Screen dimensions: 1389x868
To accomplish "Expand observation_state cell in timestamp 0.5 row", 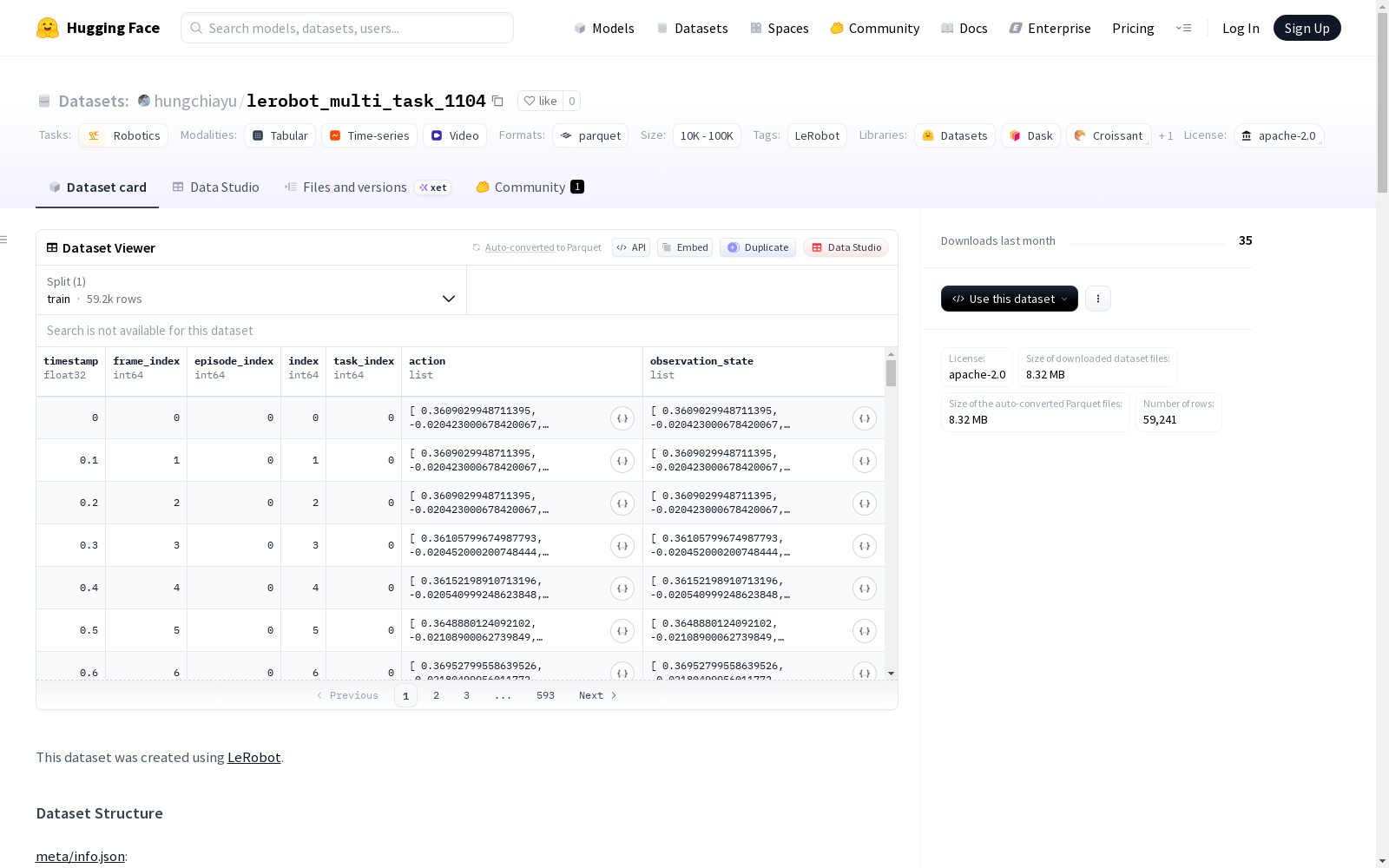I will pos(865,631).
